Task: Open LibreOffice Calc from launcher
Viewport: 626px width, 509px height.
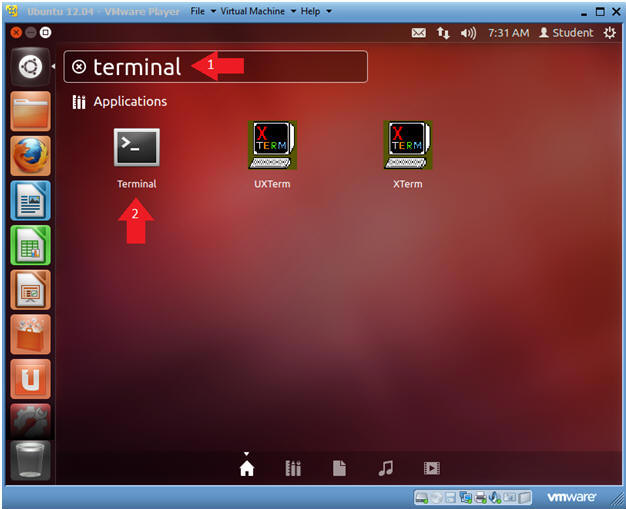Action: (x=30, y=245)
